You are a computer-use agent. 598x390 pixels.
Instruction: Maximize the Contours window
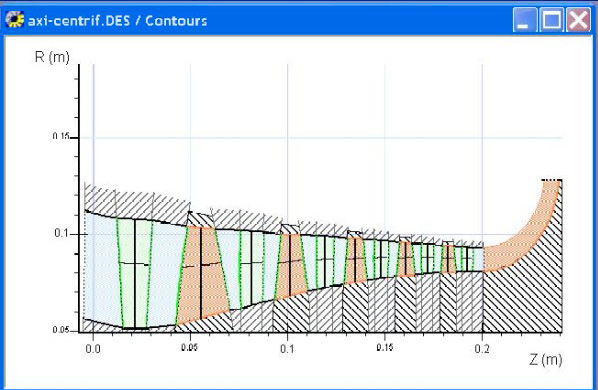tap(551, 20)
